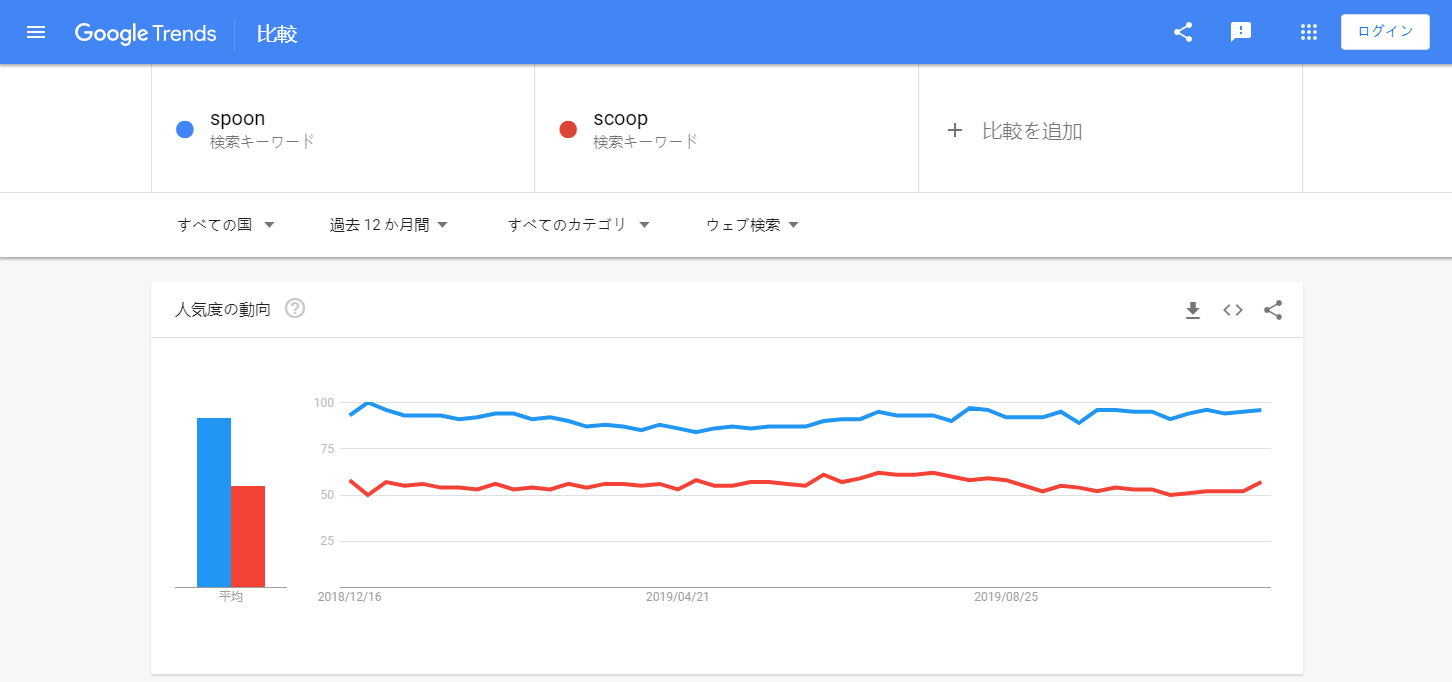Open help icon beside 人気度の動向
The image size is (1452, 682).
click(x=295, y=308)
